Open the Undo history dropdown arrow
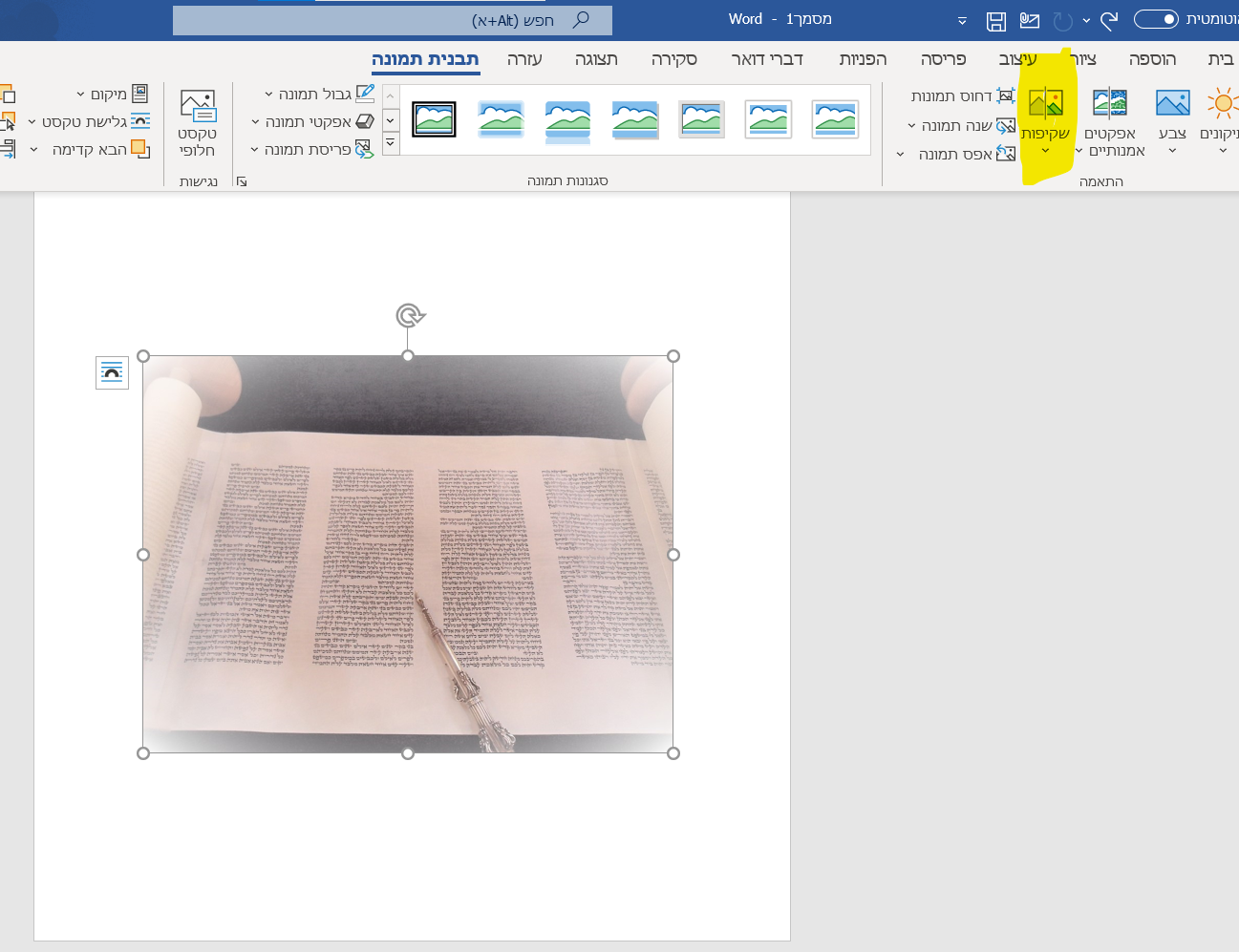Image resolution: width=1239 pixels, height=952 pixels. pyautogui.click(x=1086, y=20)
